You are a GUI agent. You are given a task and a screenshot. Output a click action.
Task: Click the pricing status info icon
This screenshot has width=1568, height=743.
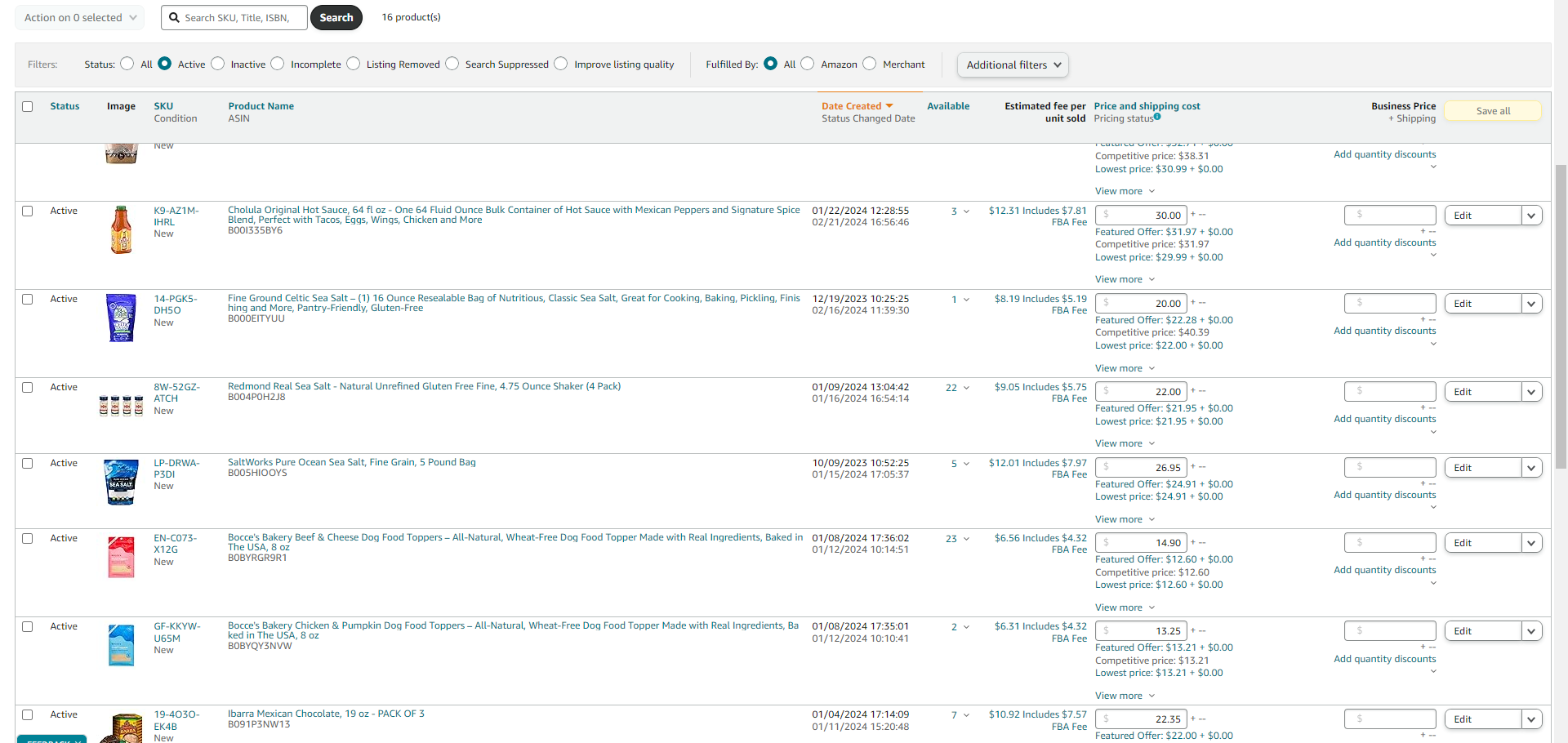pos(1157,117)
